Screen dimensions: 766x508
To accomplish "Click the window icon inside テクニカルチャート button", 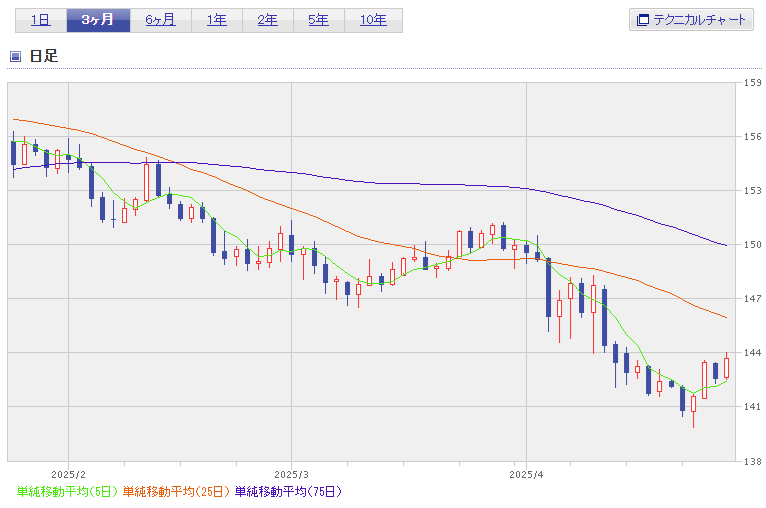I will (643, 20).
